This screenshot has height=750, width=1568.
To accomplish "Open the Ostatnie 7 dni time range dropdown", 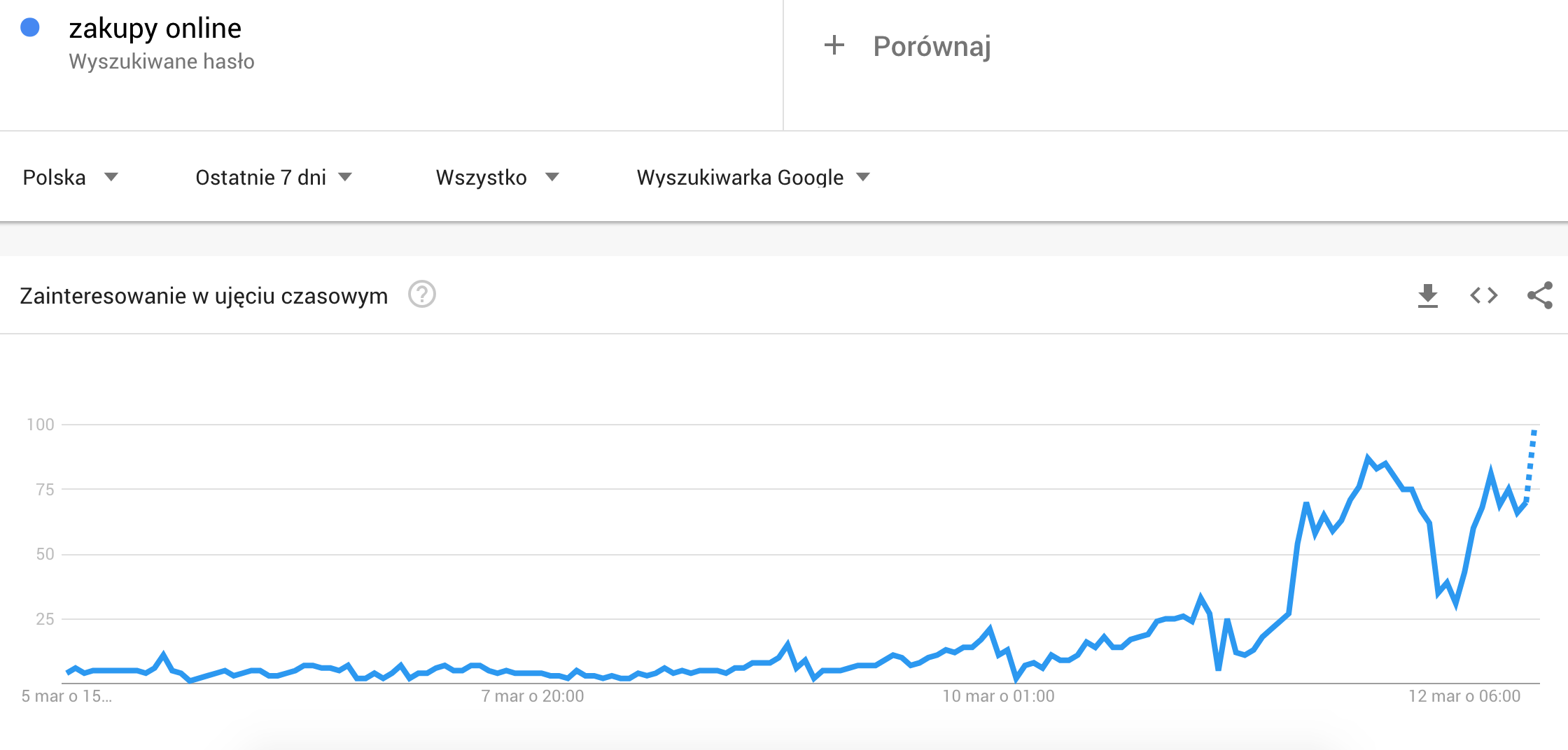I will (273, 177).
